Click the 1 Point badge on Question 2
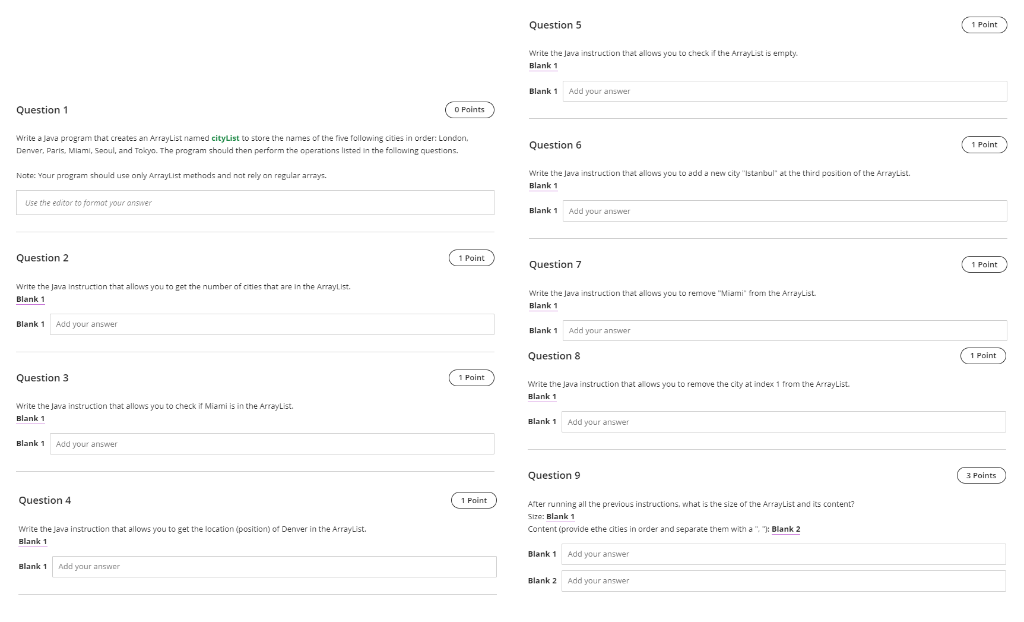Viewport: 1024px width, 622px height. coord(470,257)
